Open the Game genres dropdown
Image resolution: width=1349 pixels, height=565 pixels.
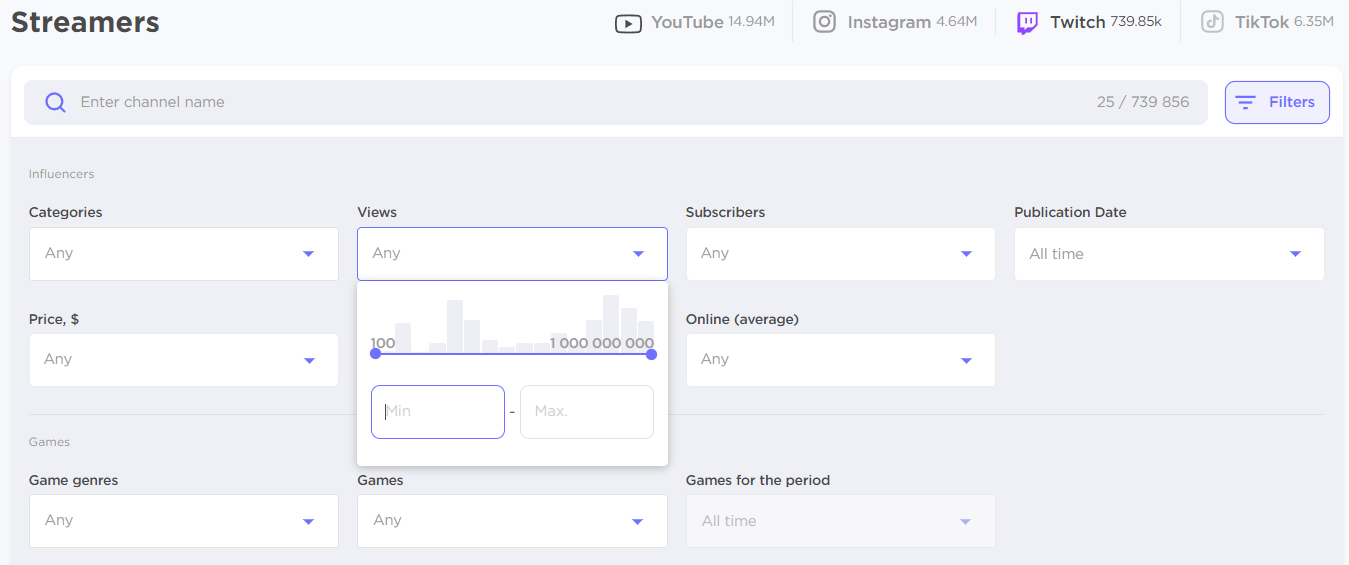tap(184, 521)
